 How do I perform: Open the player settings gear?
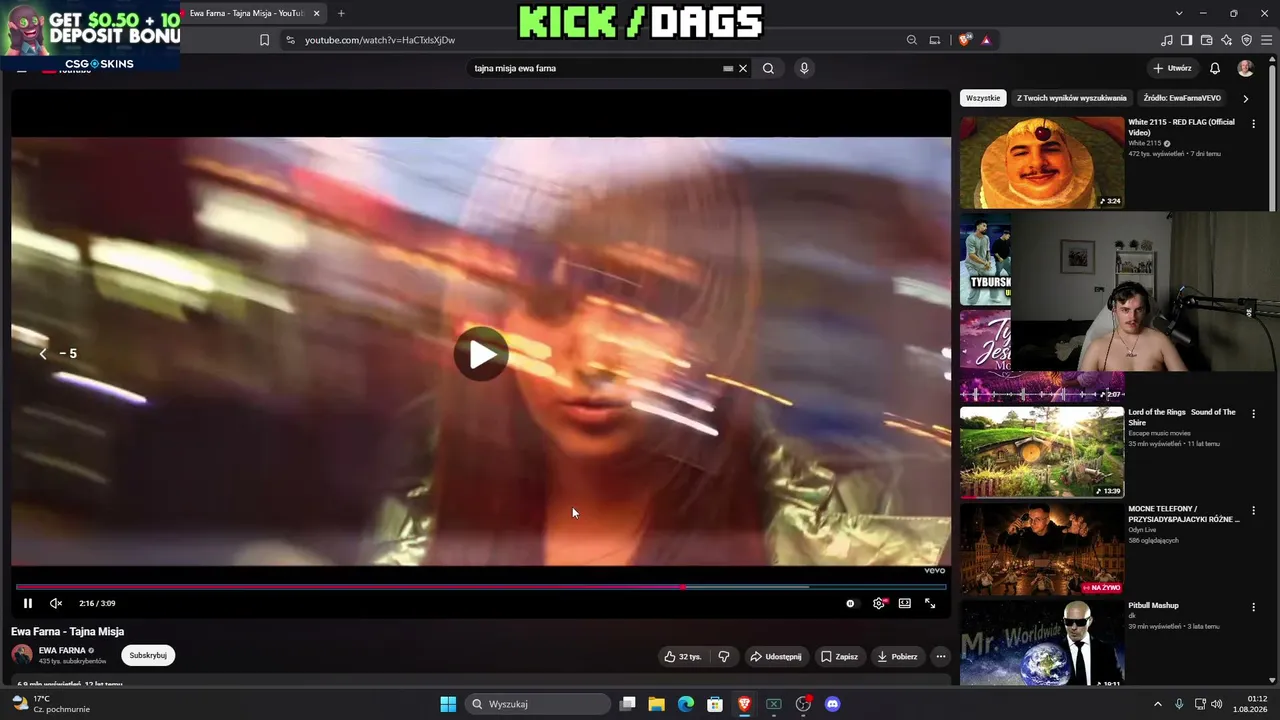coord(879,603)
